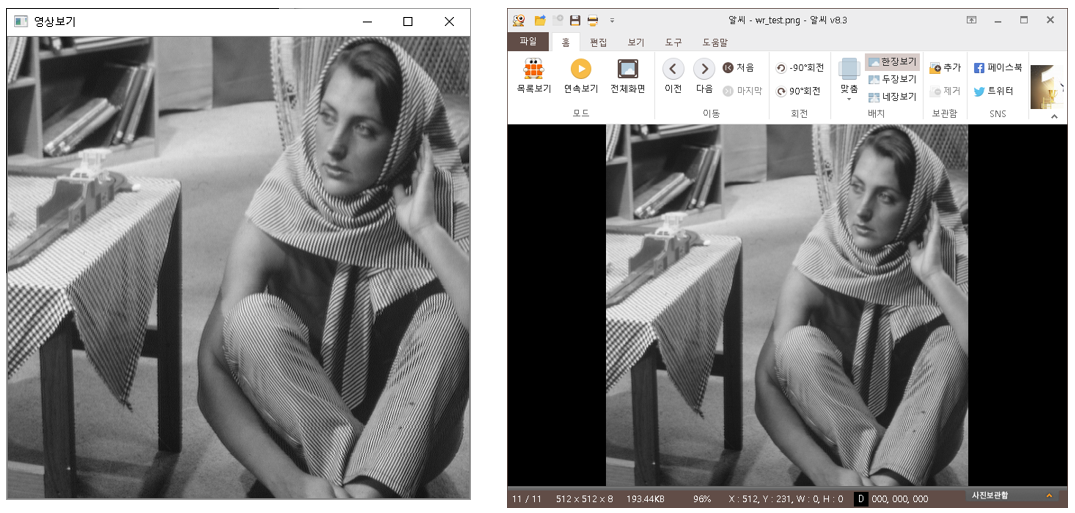The width and height of the screenshot is (1075, 513).
Task: Click the 영상보기 window title icon
Action: tap(21, 21)
